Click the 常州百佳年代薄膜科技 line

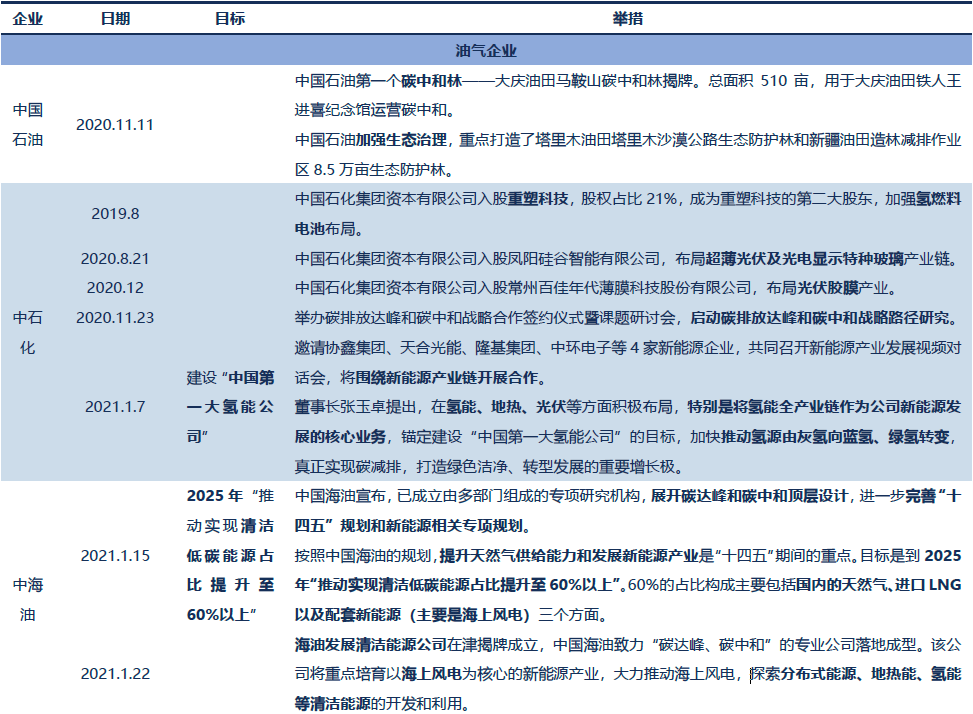(596, 288)
